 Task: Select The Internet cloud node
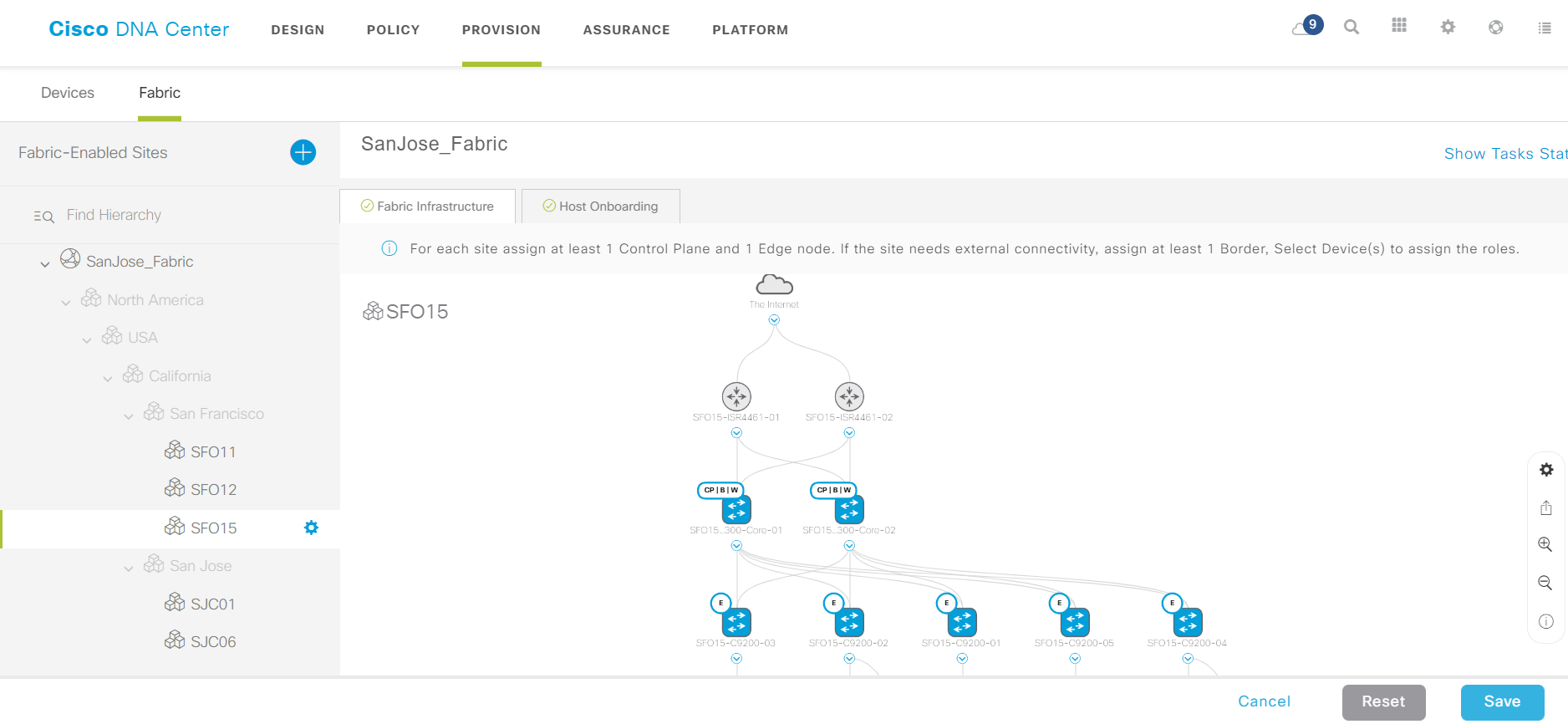tap(774, 284)
